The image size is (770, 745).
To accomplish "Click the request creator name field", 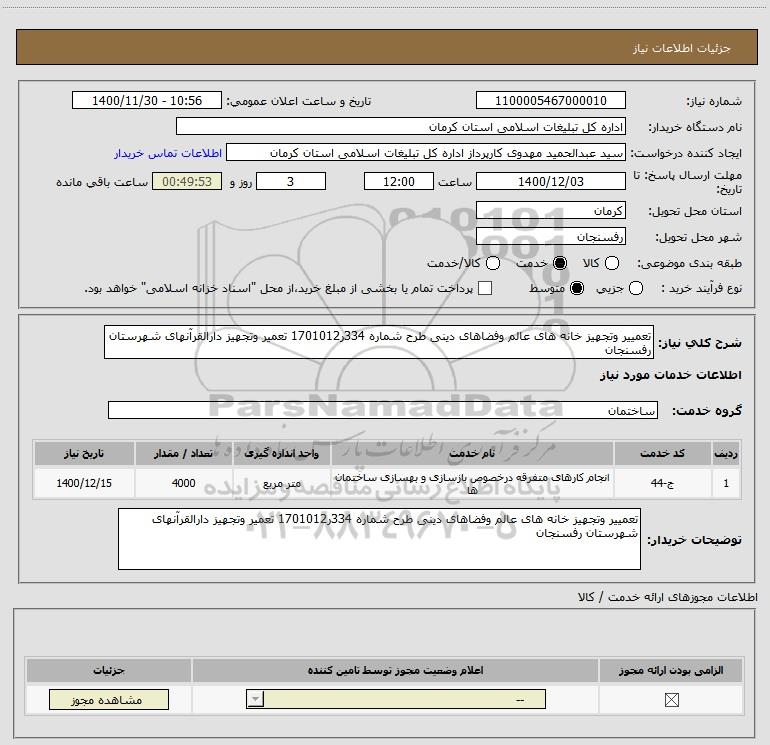I will click(426, 153).
